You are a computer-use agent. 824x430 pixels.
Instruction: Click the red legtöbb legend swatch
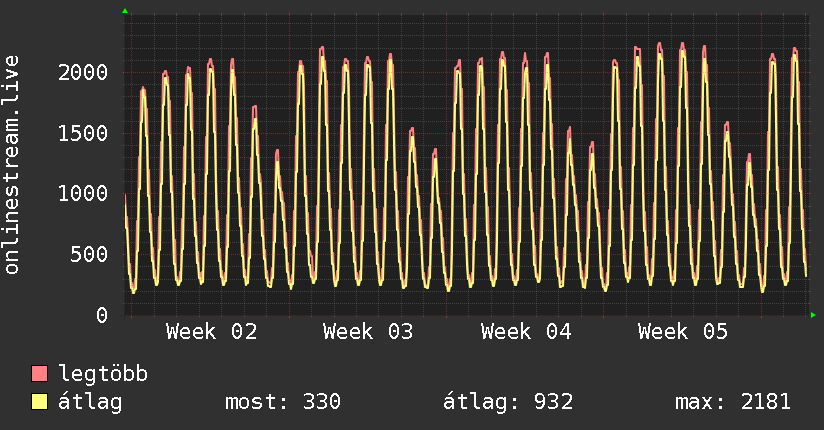40,374
